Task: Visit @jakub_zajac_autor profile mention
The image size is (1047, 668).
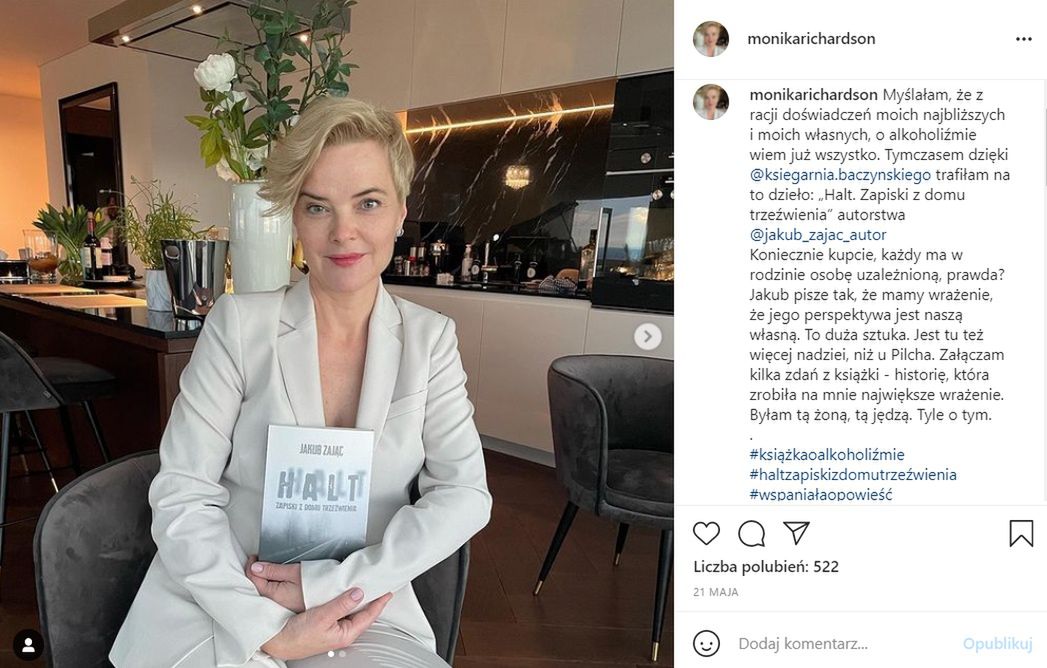Action: point(818,235)
